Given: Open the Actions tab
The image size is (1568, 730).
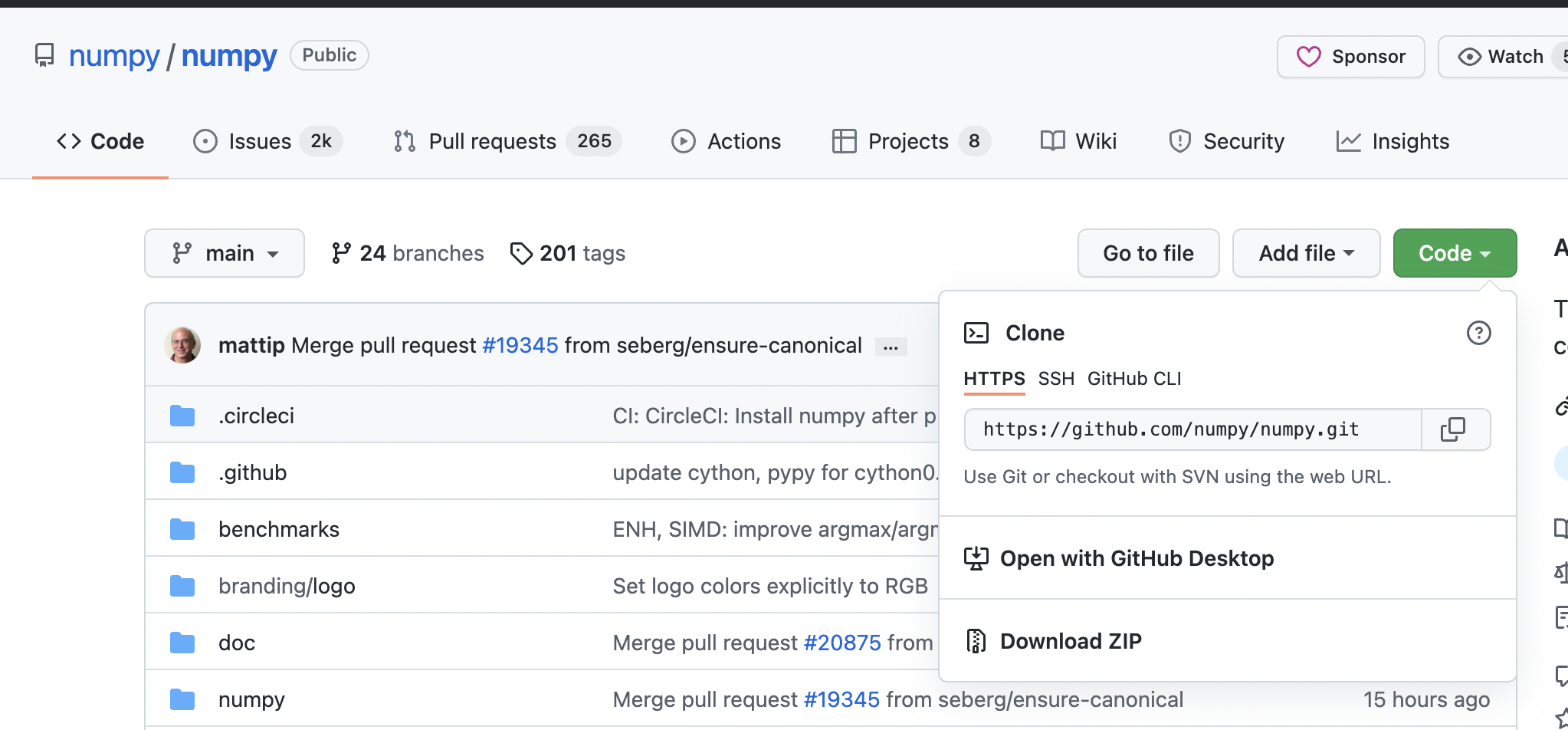Looking at the screenshot, I should pyautogui.click(x=727, y=141).
